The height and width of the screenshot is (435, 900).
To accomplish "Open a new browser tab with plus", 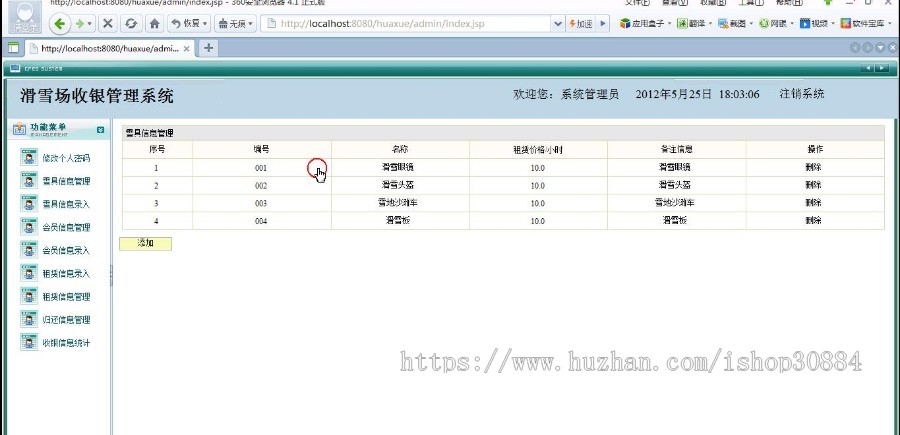I will click(x=208, y=48).
